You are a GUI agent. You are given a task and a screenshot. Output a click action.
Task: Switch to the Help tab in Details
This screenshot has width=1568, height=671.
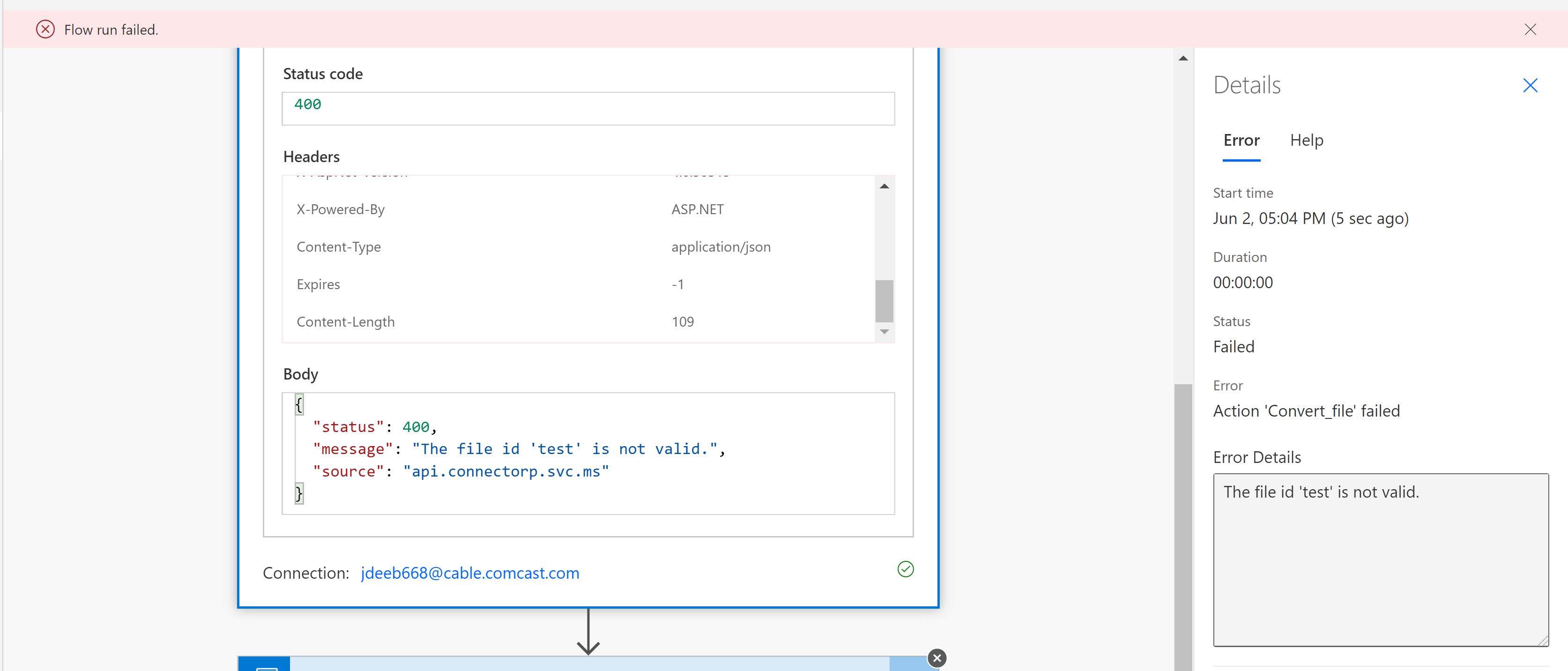(1306, 140)
